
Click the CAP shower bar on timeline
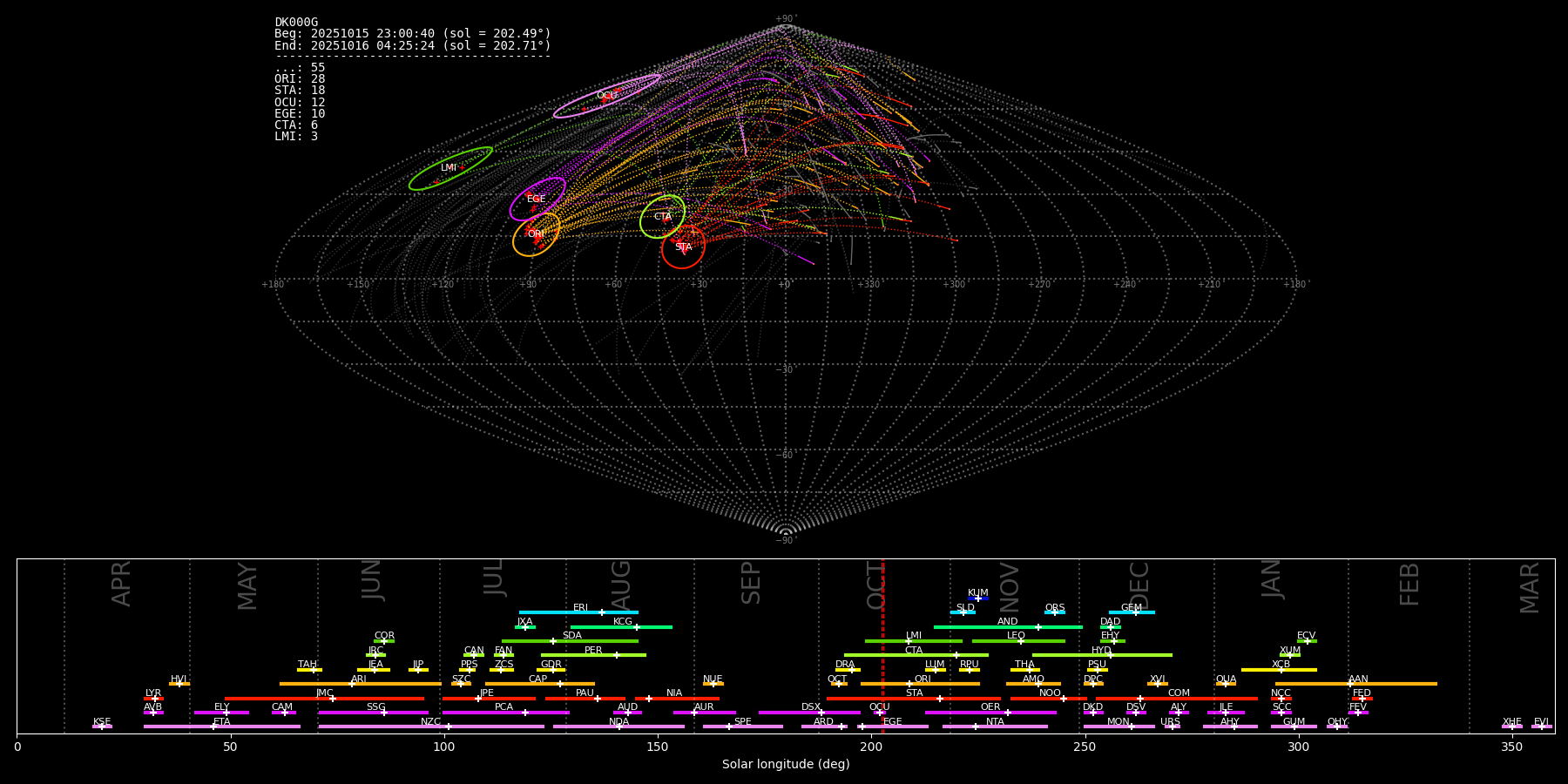(x=540, y=684)
